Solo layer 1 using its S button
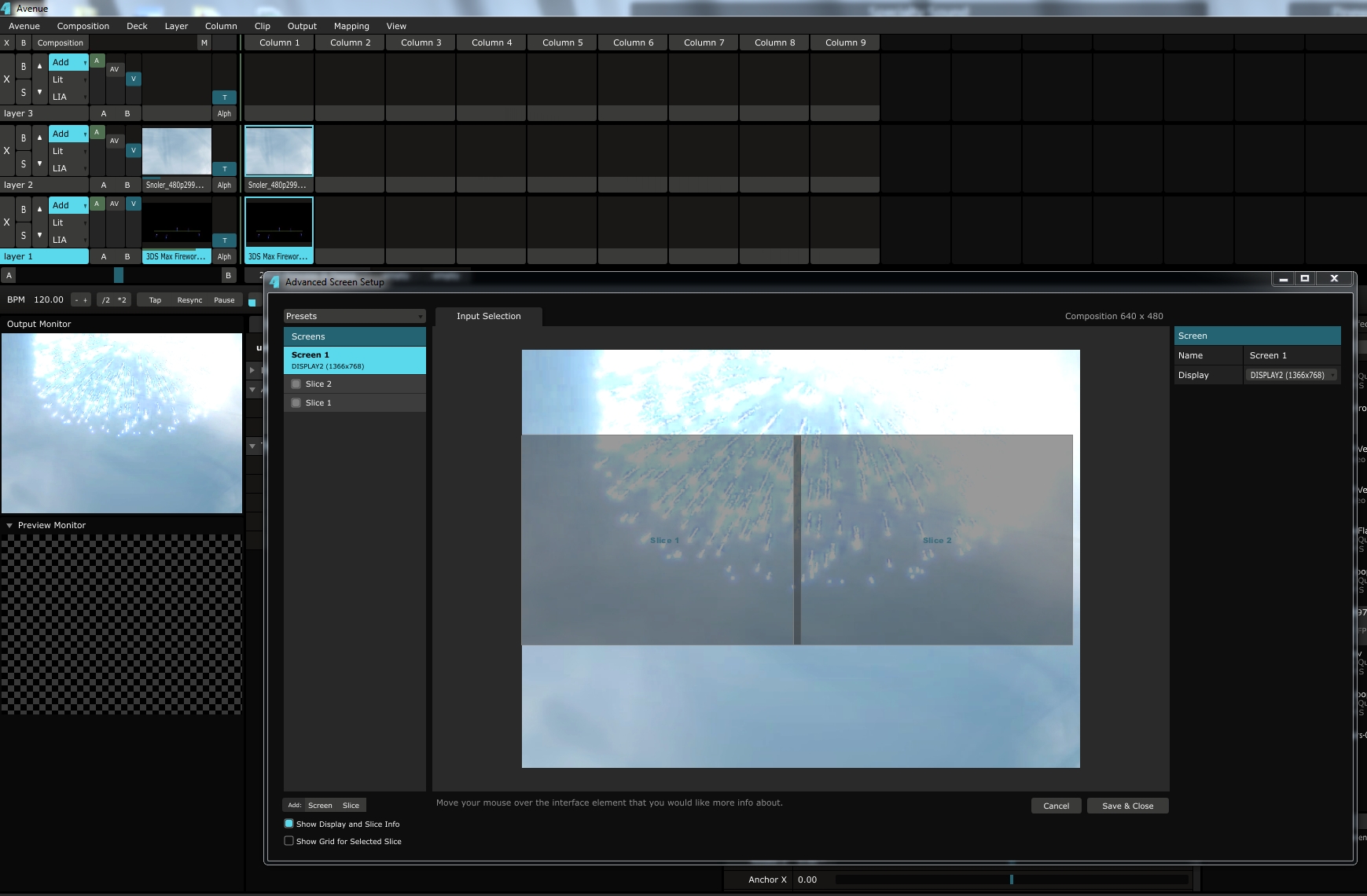 (x=24, y=236)
